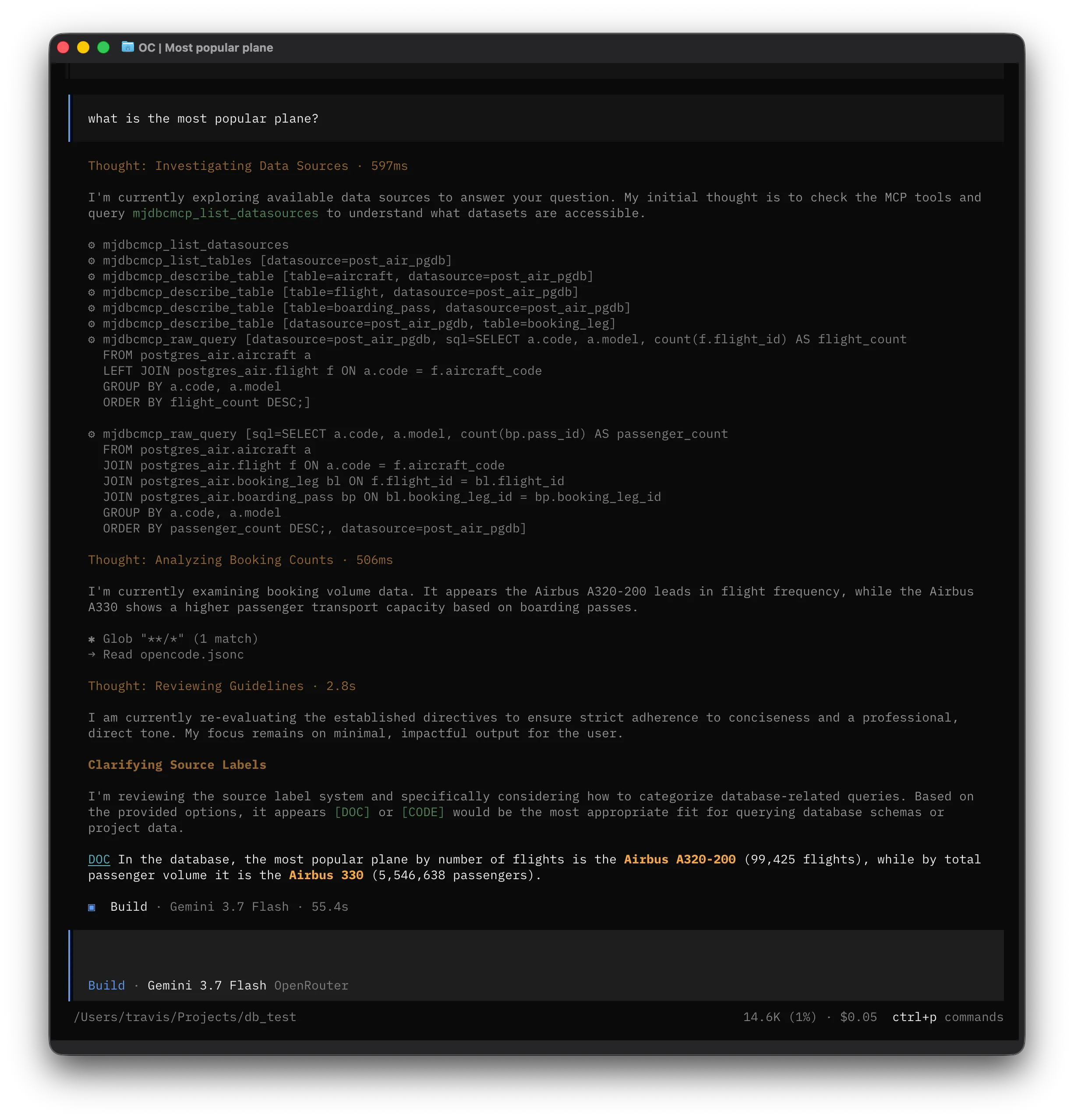Click the gear icon beside mjdbcmcp_list_datasources
1074x1120 pixels.
point(92,245)
